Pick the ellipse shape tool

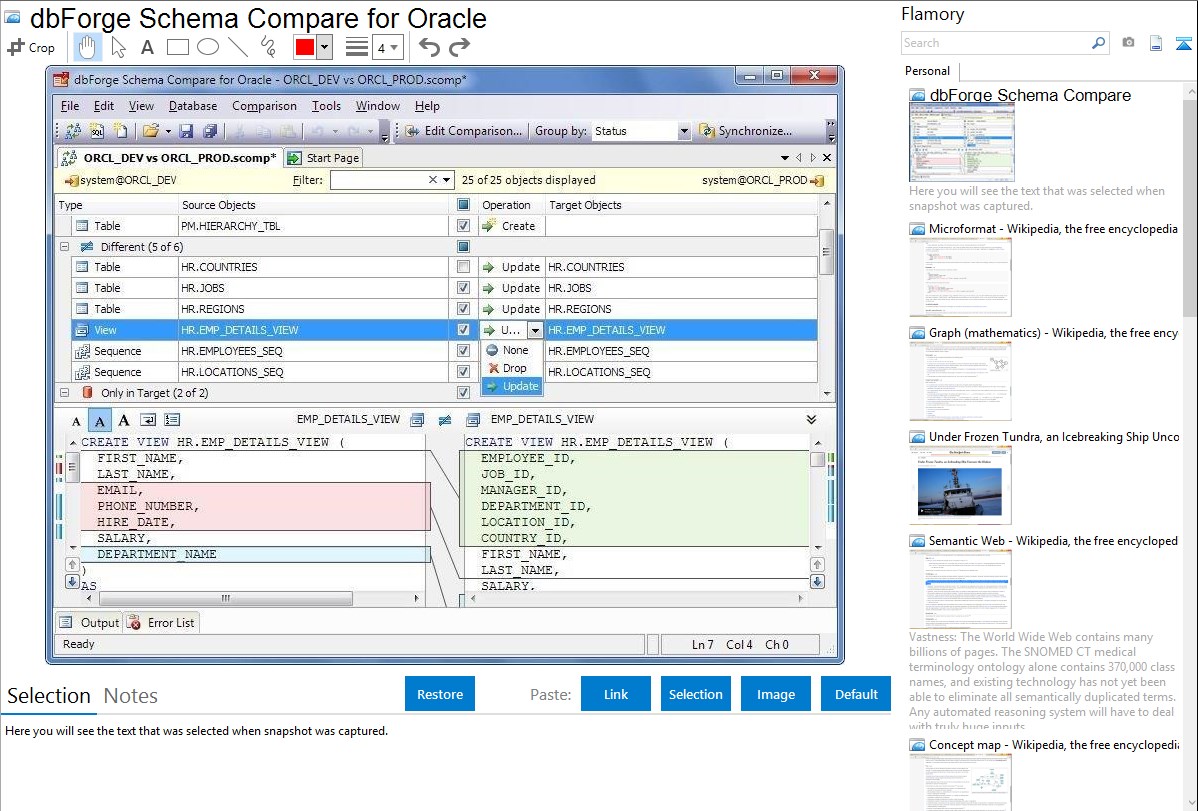(x=207, y=47)
